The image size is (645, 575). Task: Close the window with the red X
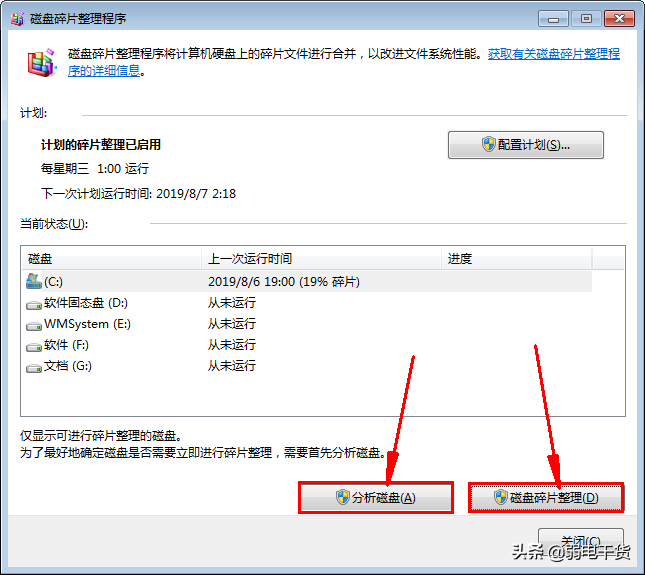click(619, 19)
